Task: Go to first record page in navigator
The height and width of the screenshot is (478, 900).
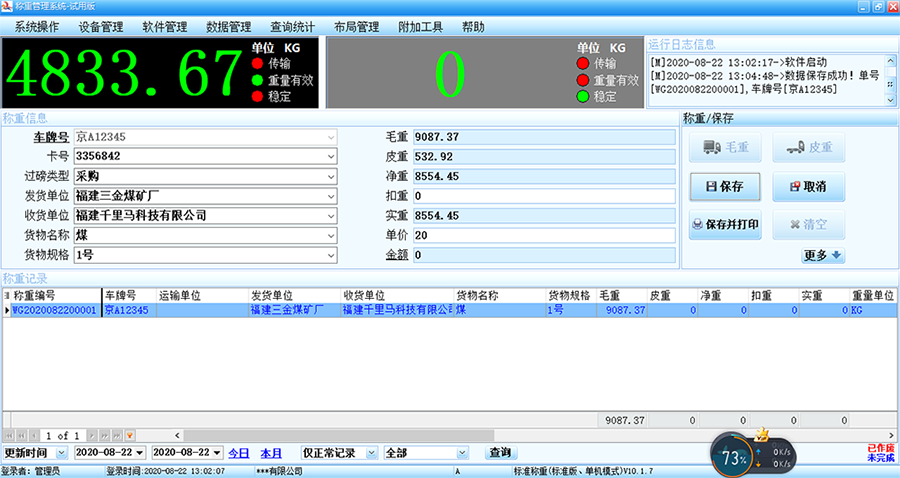Action: [x=9, y=436]
